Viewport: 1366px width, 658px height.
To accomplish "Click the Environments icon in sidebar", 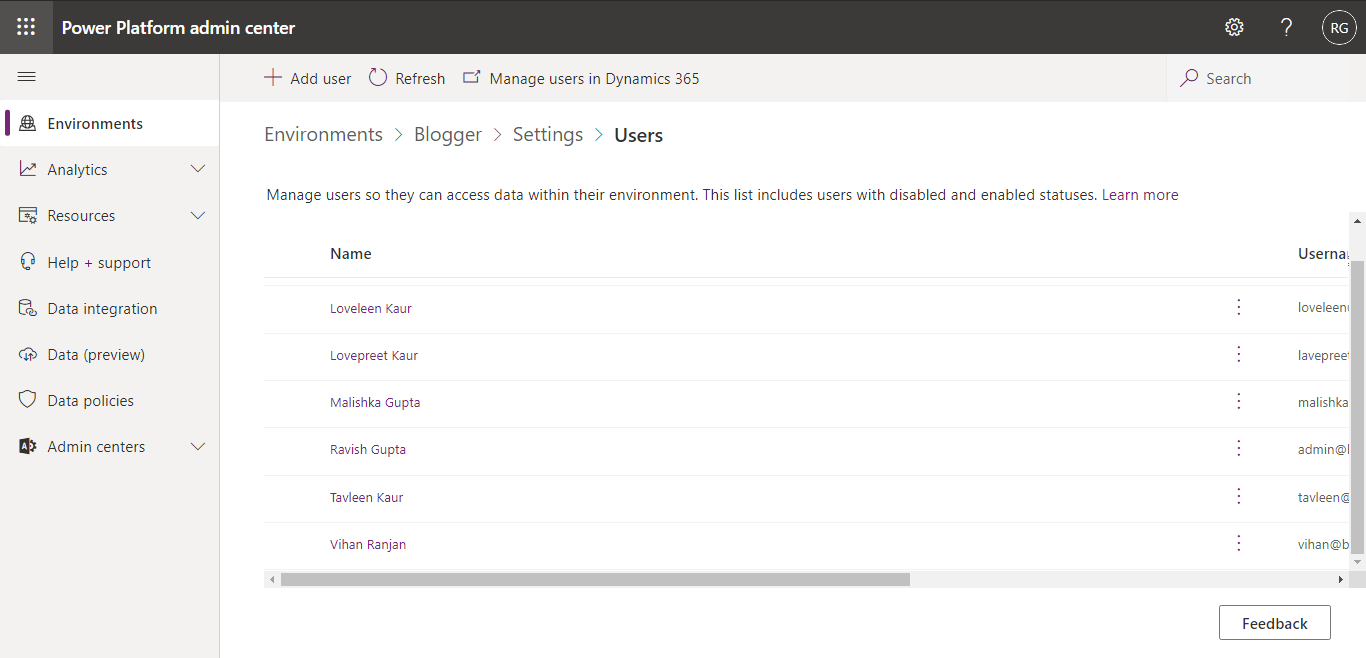I will (28, 123).
